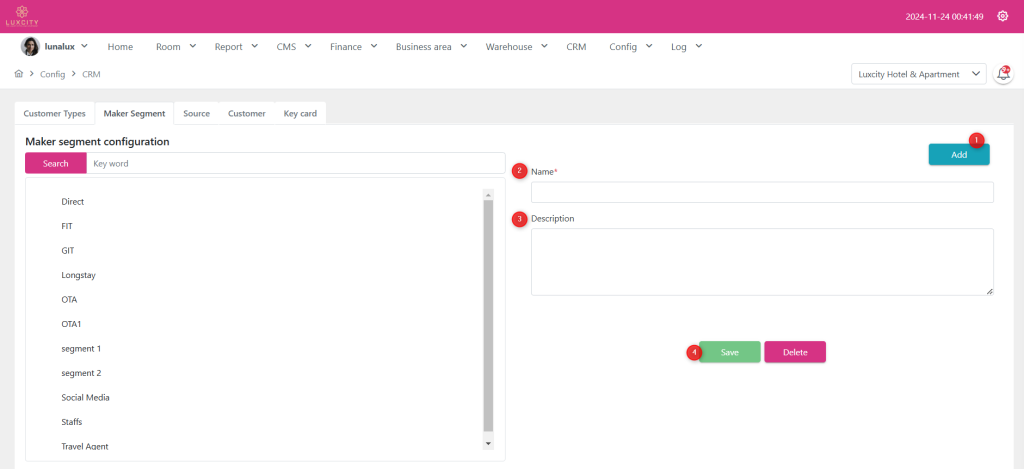Click the green Save button
1024x469 pixels.
tap(729, 352)
